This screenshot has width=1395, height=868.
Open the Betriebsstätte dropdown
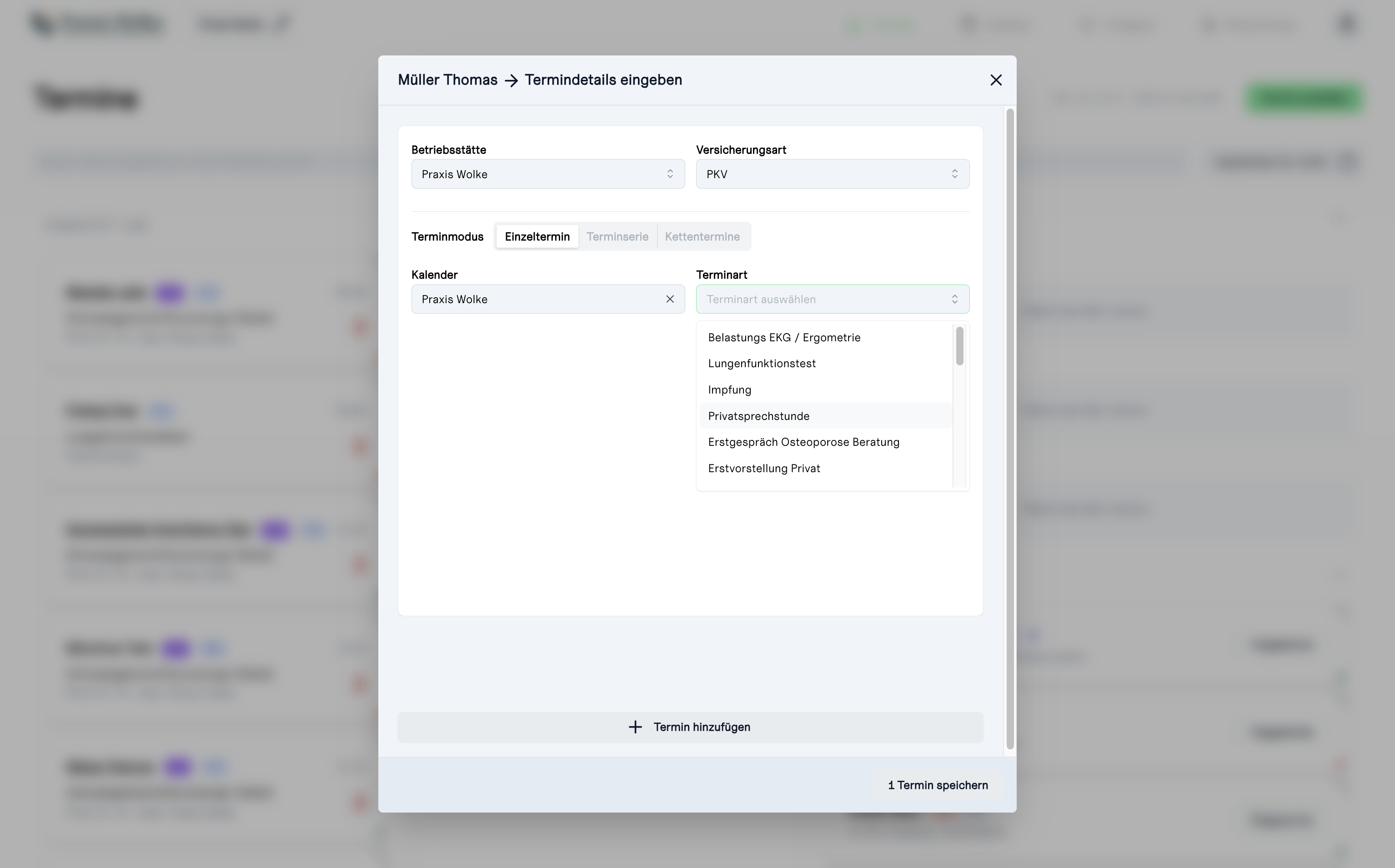pos(548,174)
